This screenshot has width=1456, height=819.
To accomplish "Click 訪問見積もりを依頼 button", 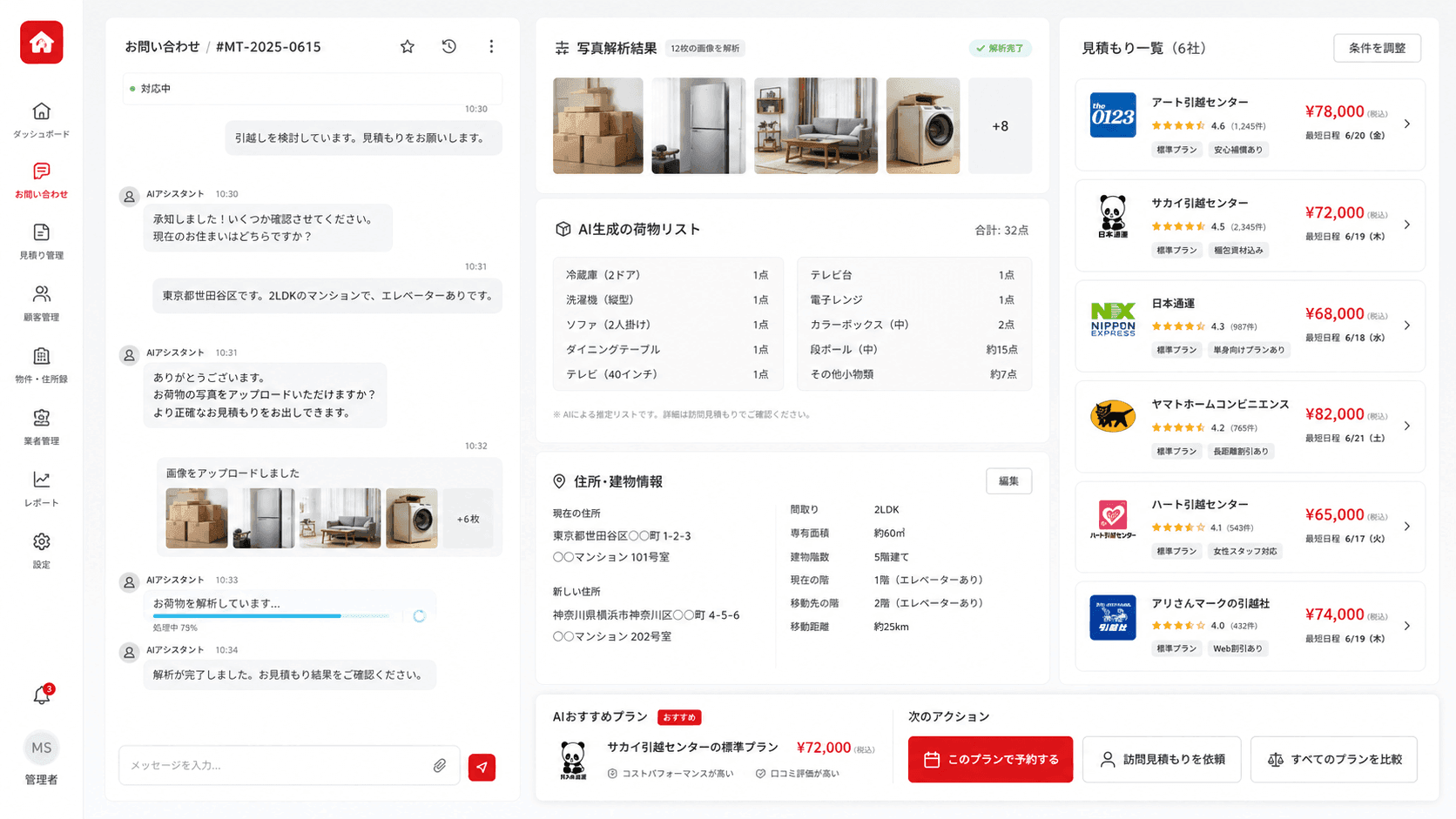I will coord(1162,760).
